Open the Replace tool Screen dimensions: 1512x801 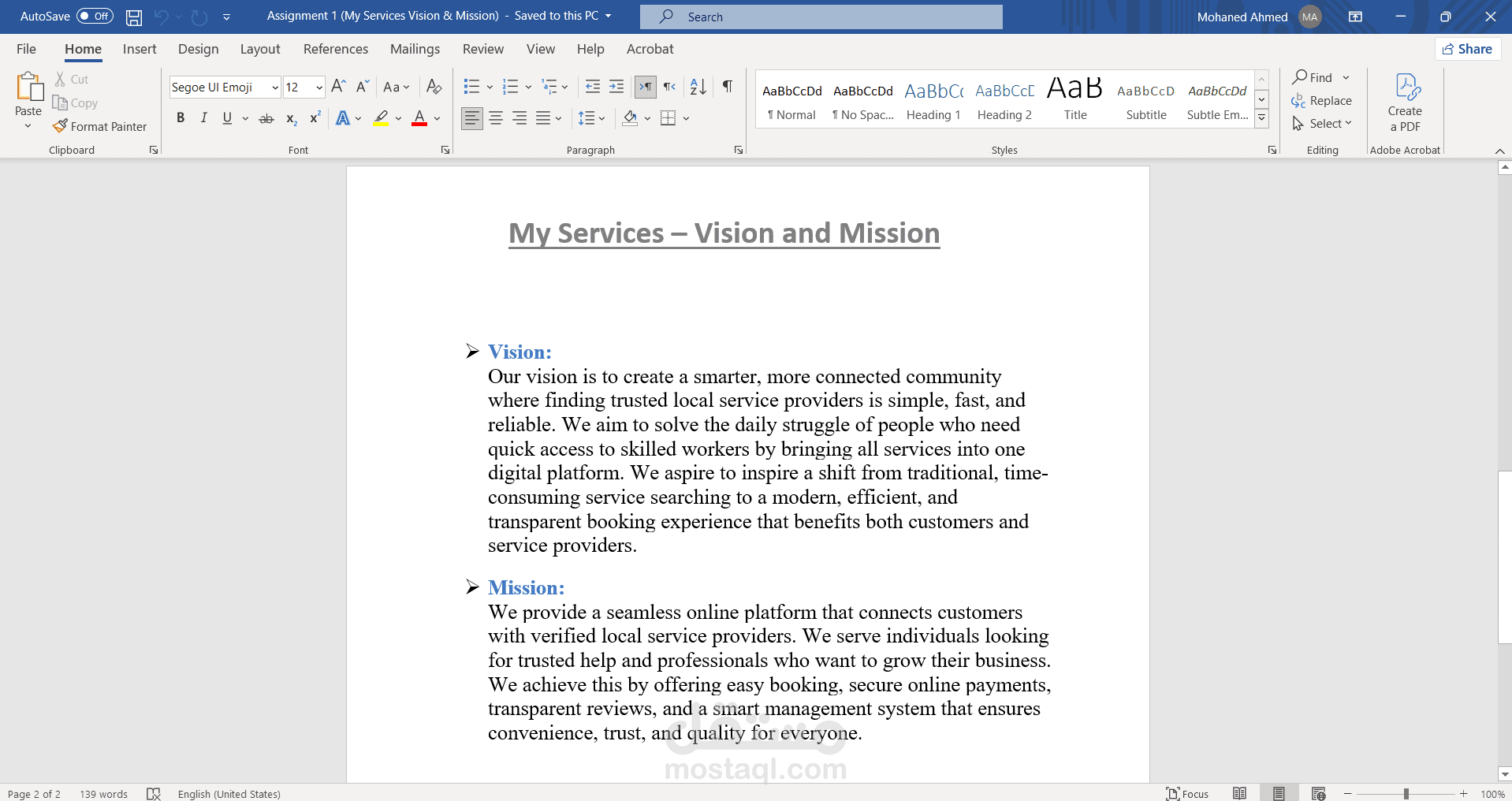click(1322, 101)
